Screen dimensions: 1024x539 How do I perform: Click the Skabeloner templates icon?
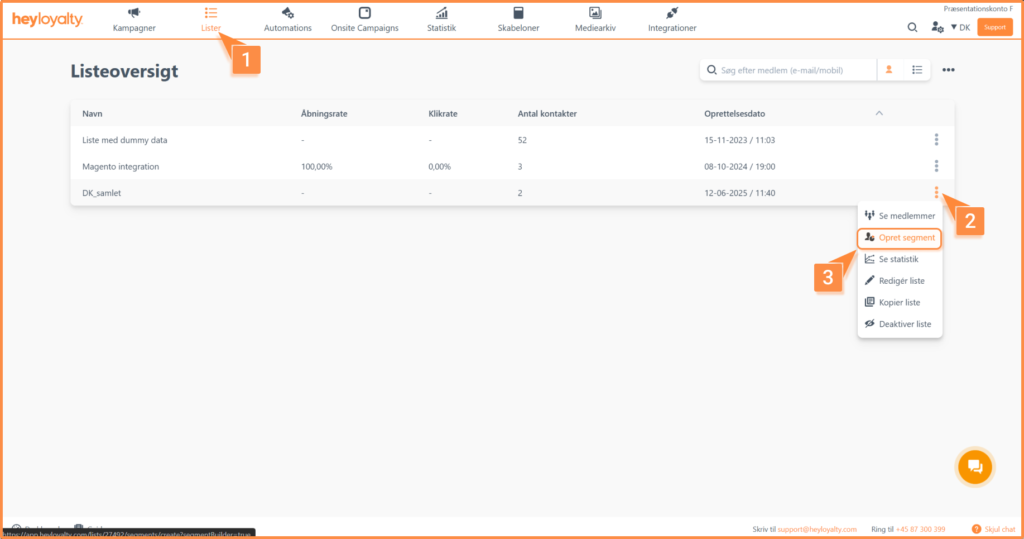click(518, 13)
